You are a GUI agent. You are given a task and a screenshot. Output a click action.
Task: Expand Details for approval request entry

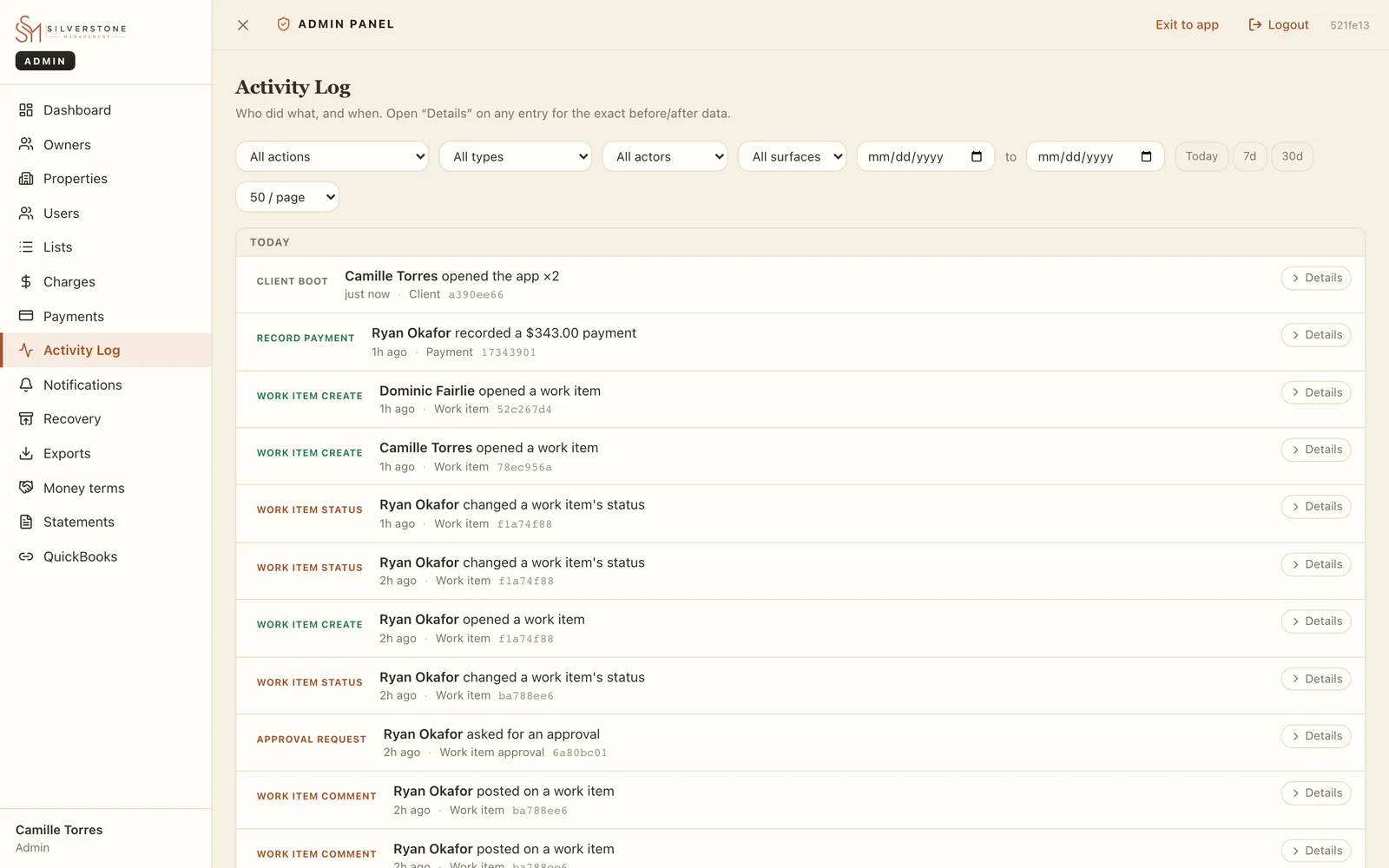pyautogui.click(x=1316, y=736)
